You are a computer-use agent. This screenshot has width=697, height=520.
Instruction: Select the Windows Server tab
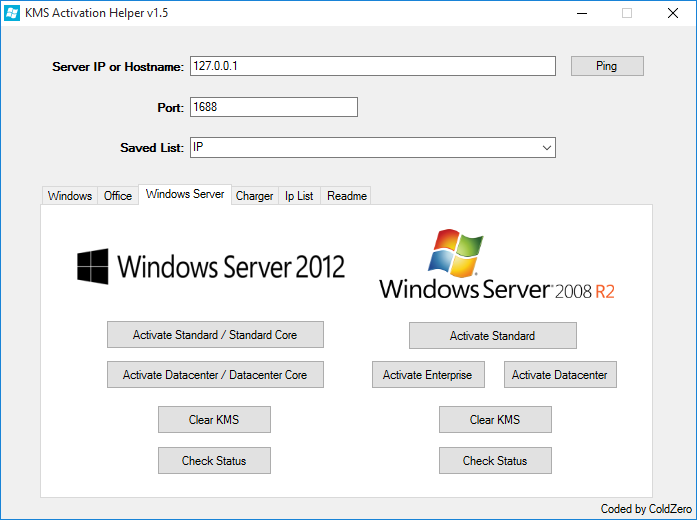click(x=185, y=194)
